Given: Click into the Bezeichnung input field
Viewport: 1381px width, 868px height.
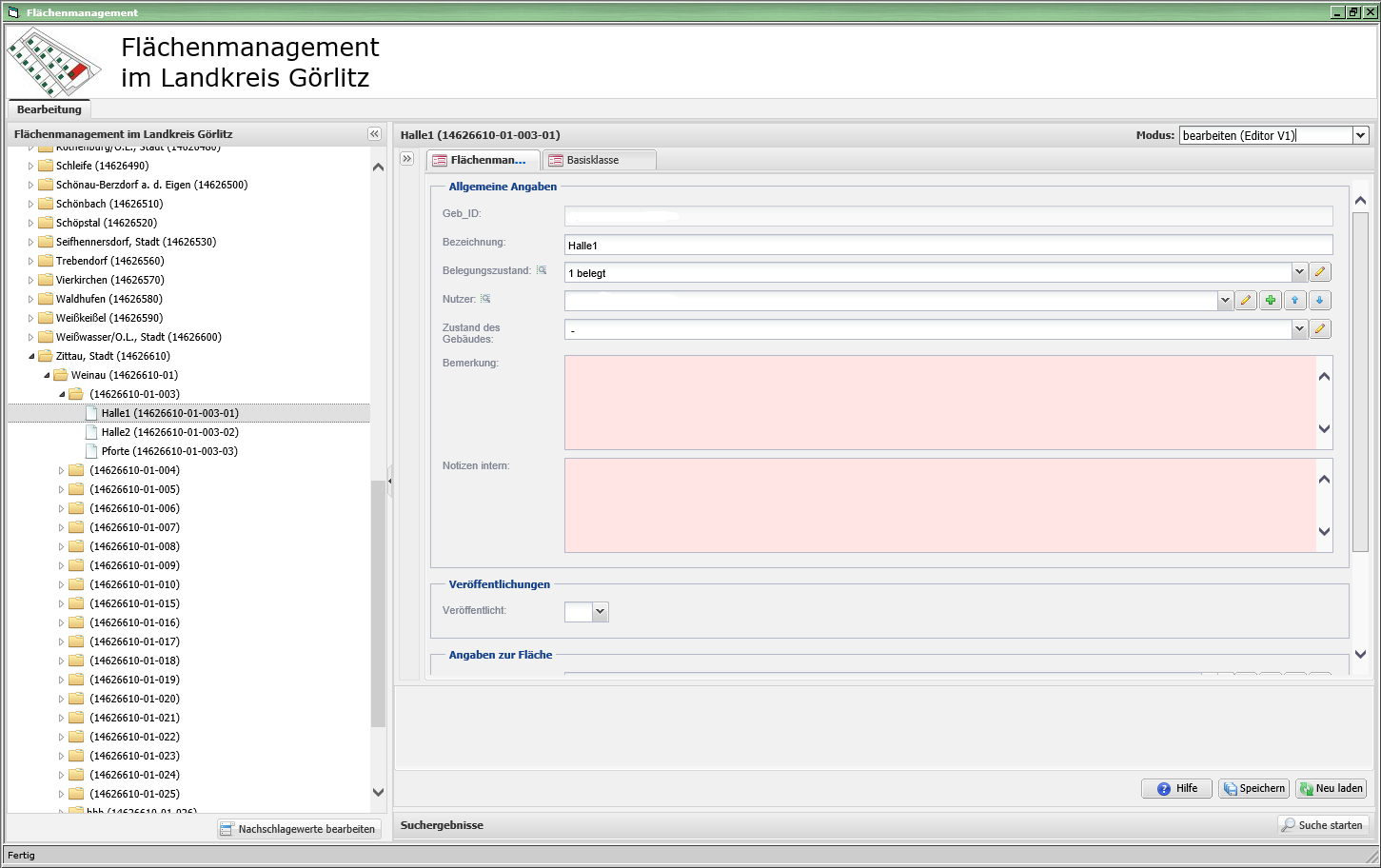Looking at the screenshot, I should tap(947, 246).
